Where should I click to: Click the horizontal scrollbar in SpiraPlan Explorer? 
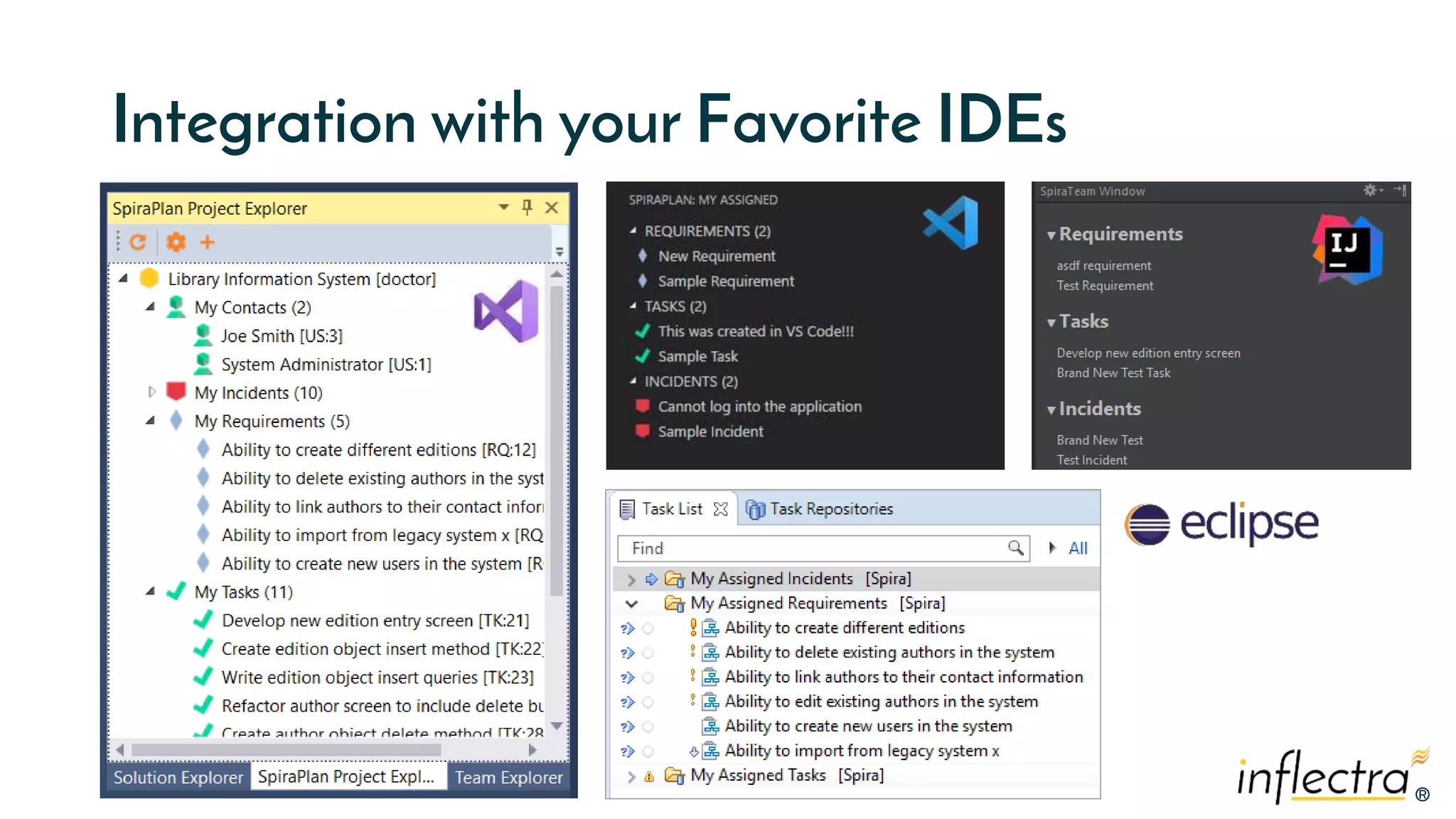click(x=287, y=749)
